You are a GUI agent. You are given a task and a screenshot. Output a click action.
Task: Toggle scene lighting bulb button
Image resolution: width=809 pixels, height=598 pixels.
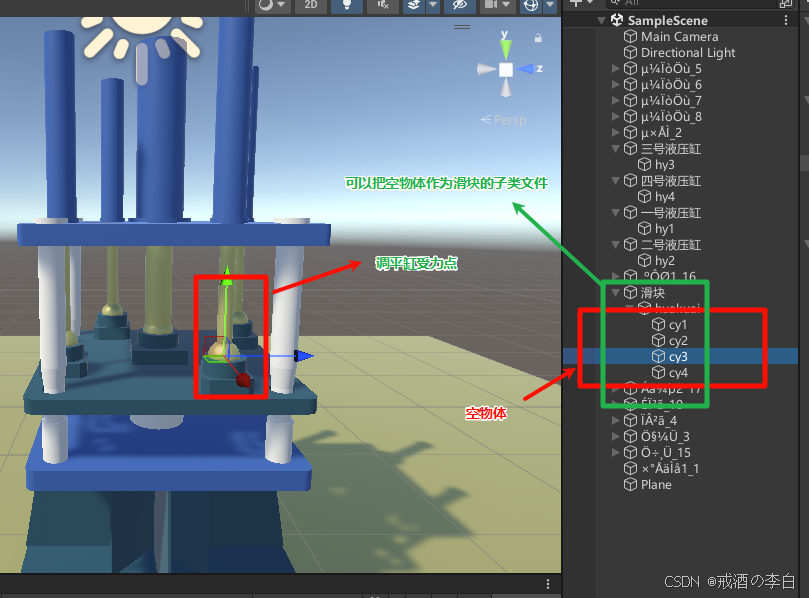click(347, 5)
